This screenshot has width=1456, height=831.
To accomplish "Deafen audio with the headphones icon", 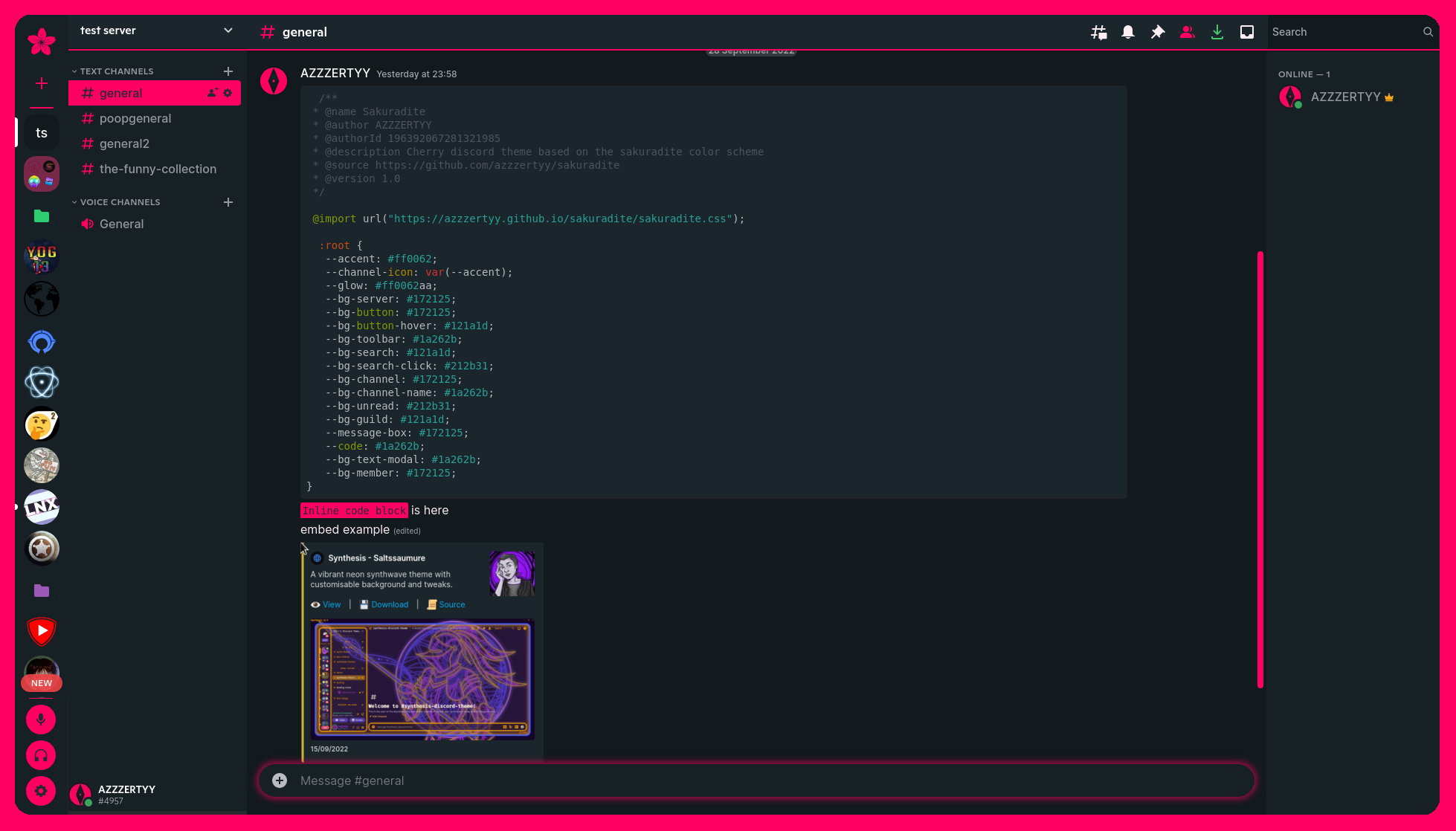I will [x=41, y=755].
